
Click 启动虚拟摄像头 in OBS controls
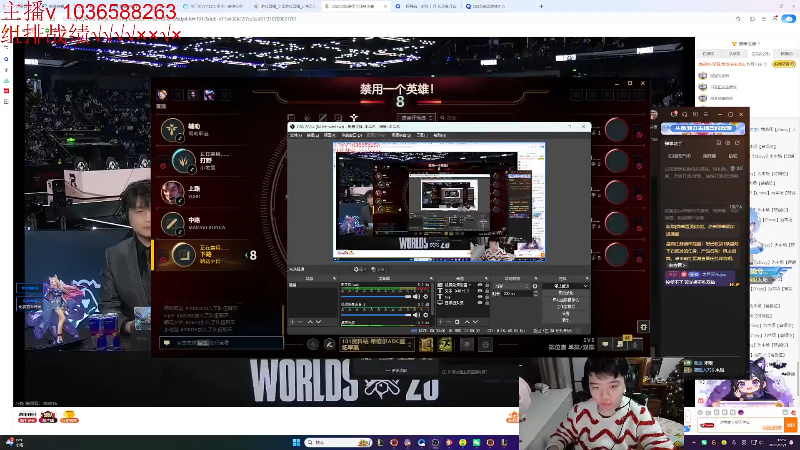566,300
